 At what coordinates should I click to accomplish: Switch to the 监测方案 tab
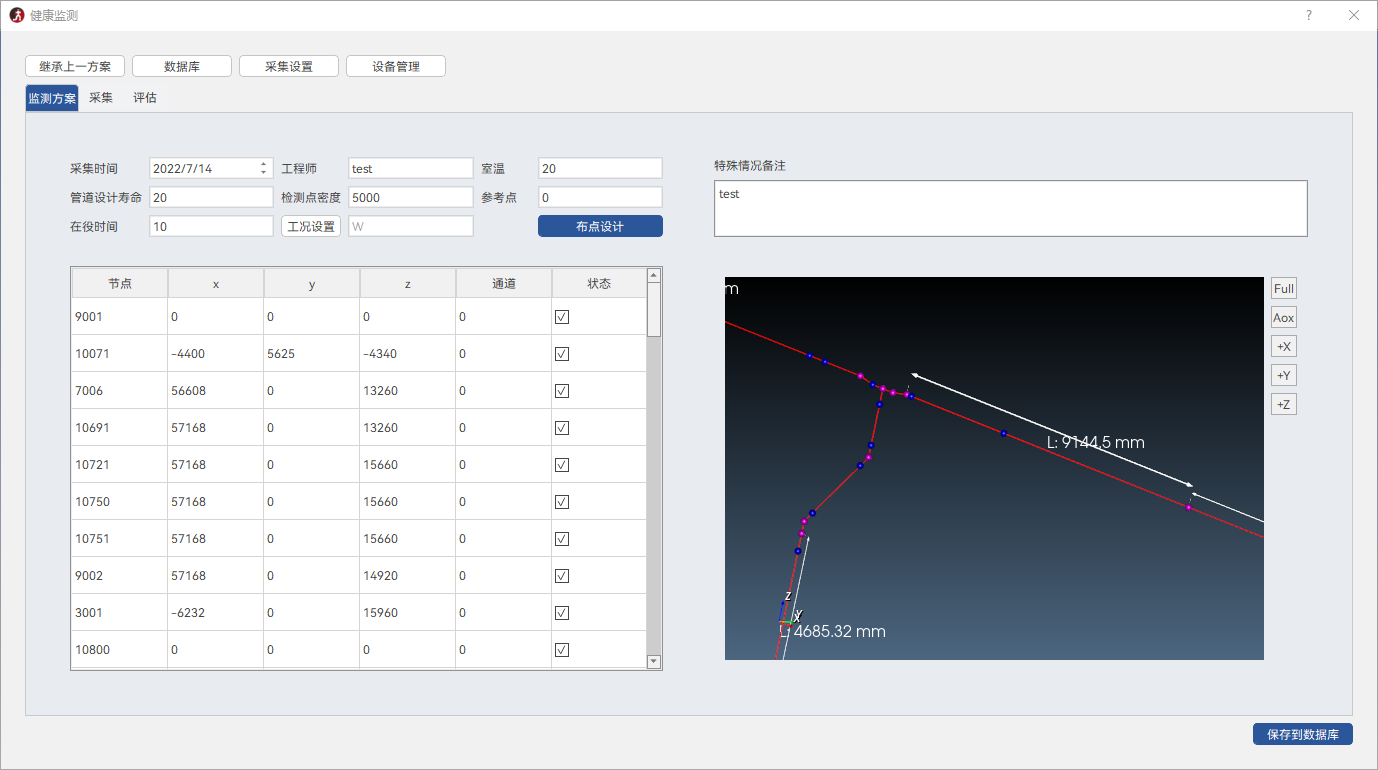pos(52,98)
